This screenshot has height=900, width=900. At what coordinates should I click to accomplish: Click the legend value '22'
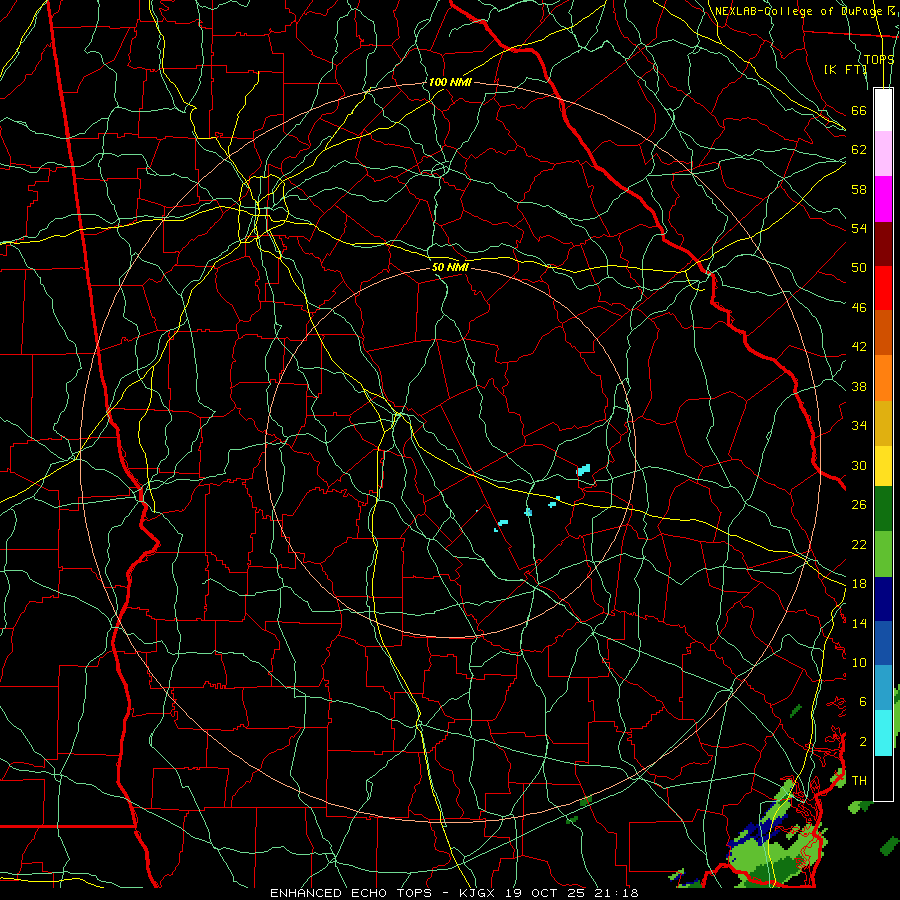[x=859, y=544]
